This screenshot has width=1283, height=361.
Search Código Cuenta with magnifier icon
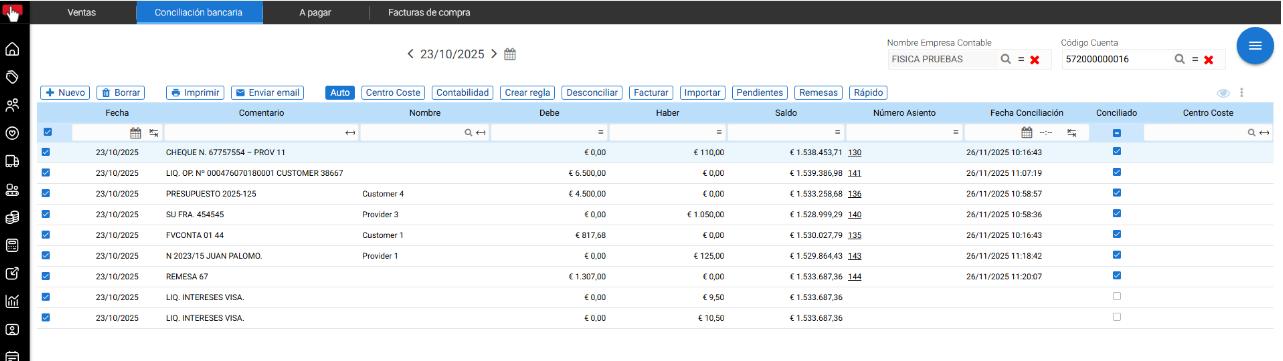tap(1180, 60)
